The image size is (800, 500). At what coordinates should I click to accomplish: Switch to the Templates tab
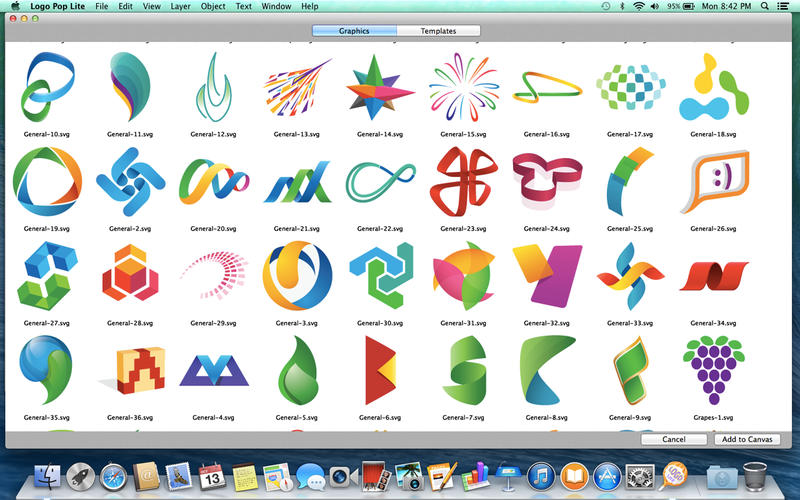tap(438, 31)
